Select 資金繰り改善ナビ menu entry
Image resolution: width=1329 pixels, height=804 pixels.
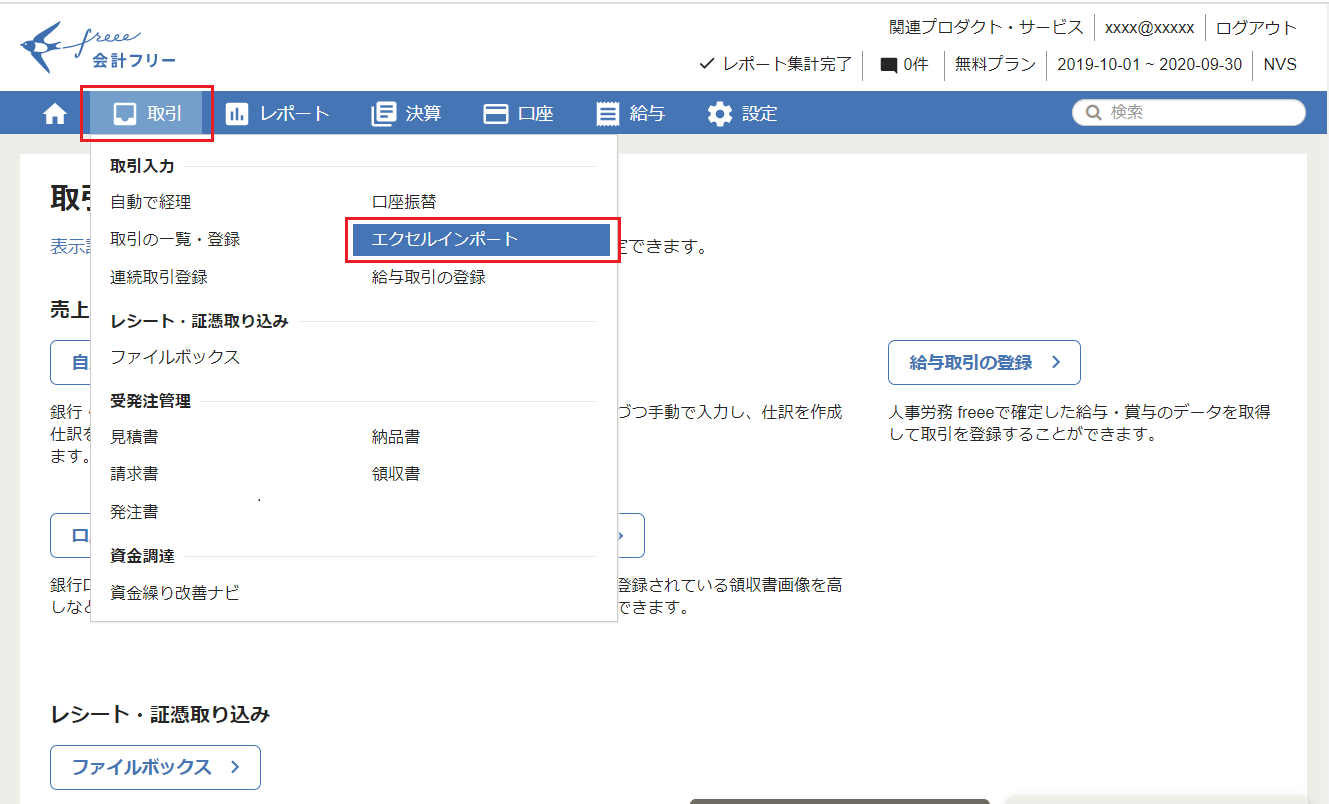[x=175, y=592]
